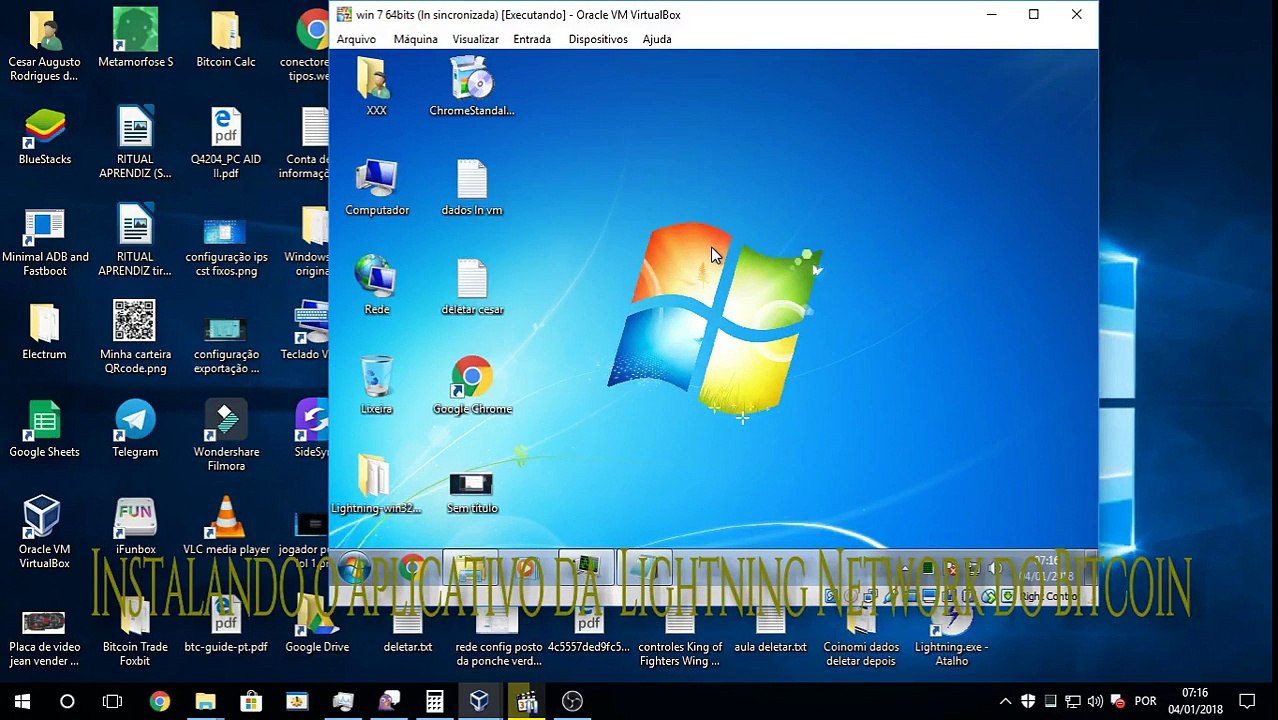This screenshot has height=720, width=1278.
Task: Select the 'aula deletar.txt' file
Action: pyautogui.click(x=770, y=630)
